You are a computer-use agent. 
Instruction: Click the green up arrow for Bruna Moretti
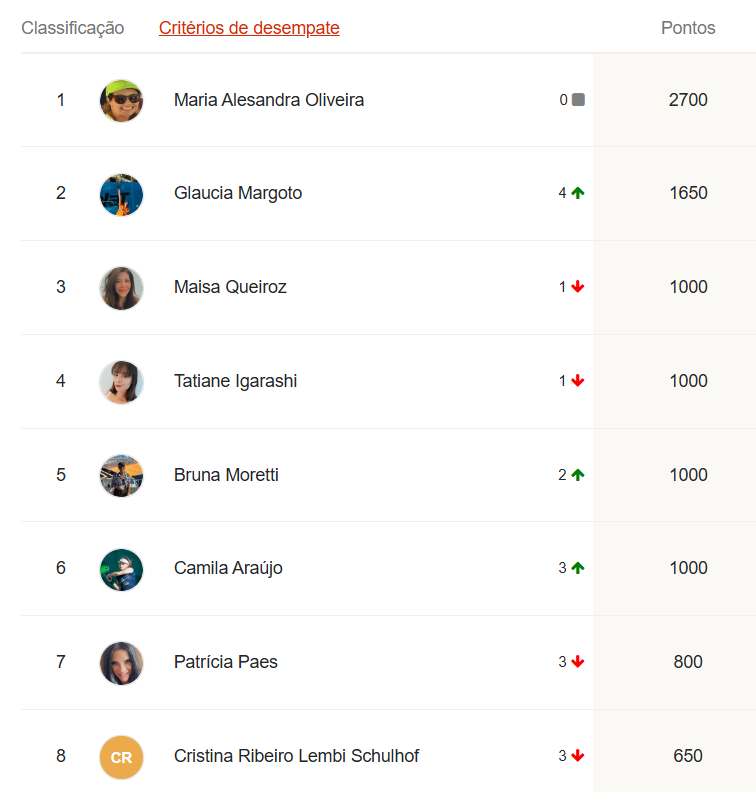pyautogui.click(x=578, y=475)
